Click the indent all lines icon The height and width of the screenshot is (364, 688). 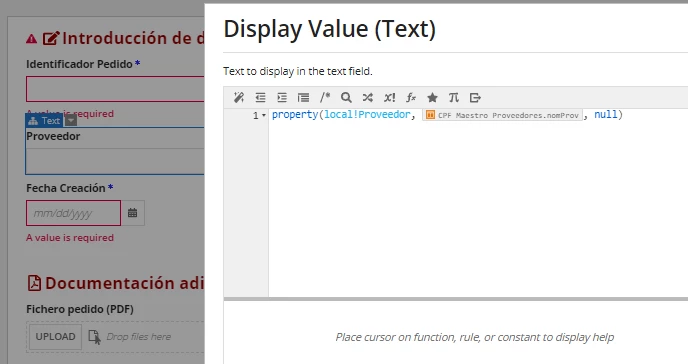[303, 97]
